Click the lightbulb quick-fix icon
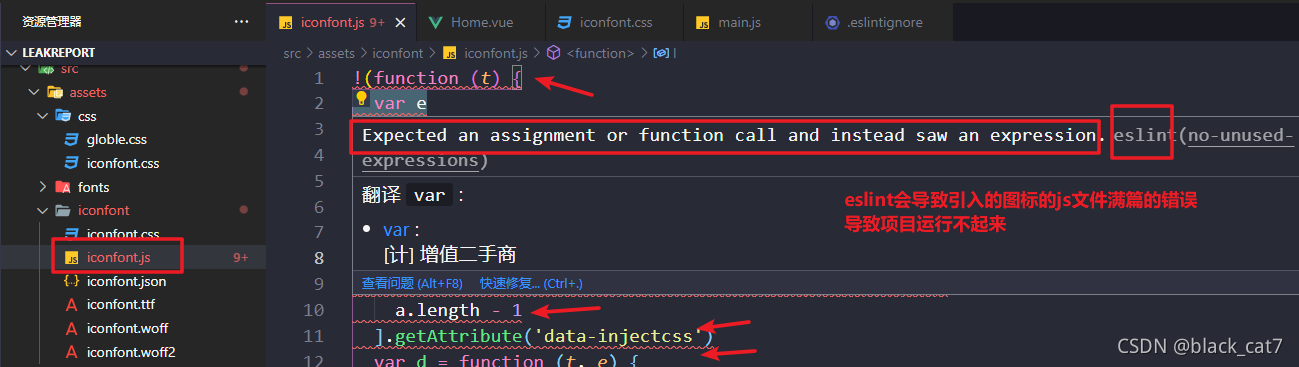 pos(363,98)
